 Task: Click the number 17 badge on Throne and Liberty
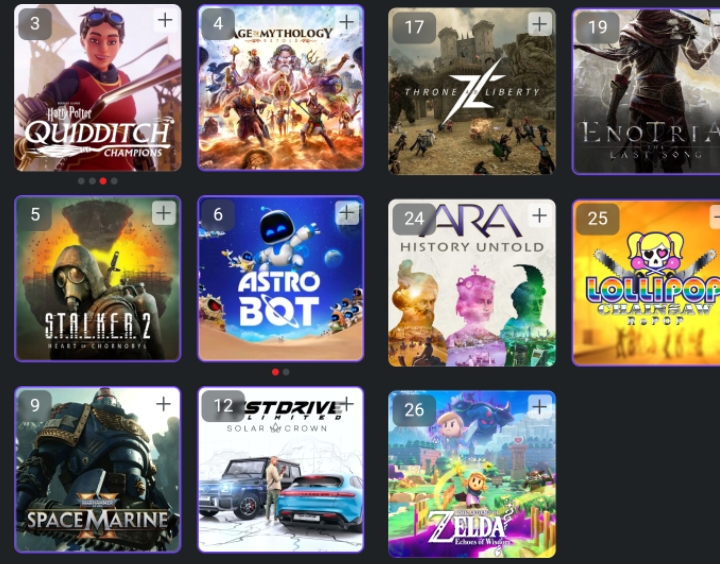pos(414,28)
